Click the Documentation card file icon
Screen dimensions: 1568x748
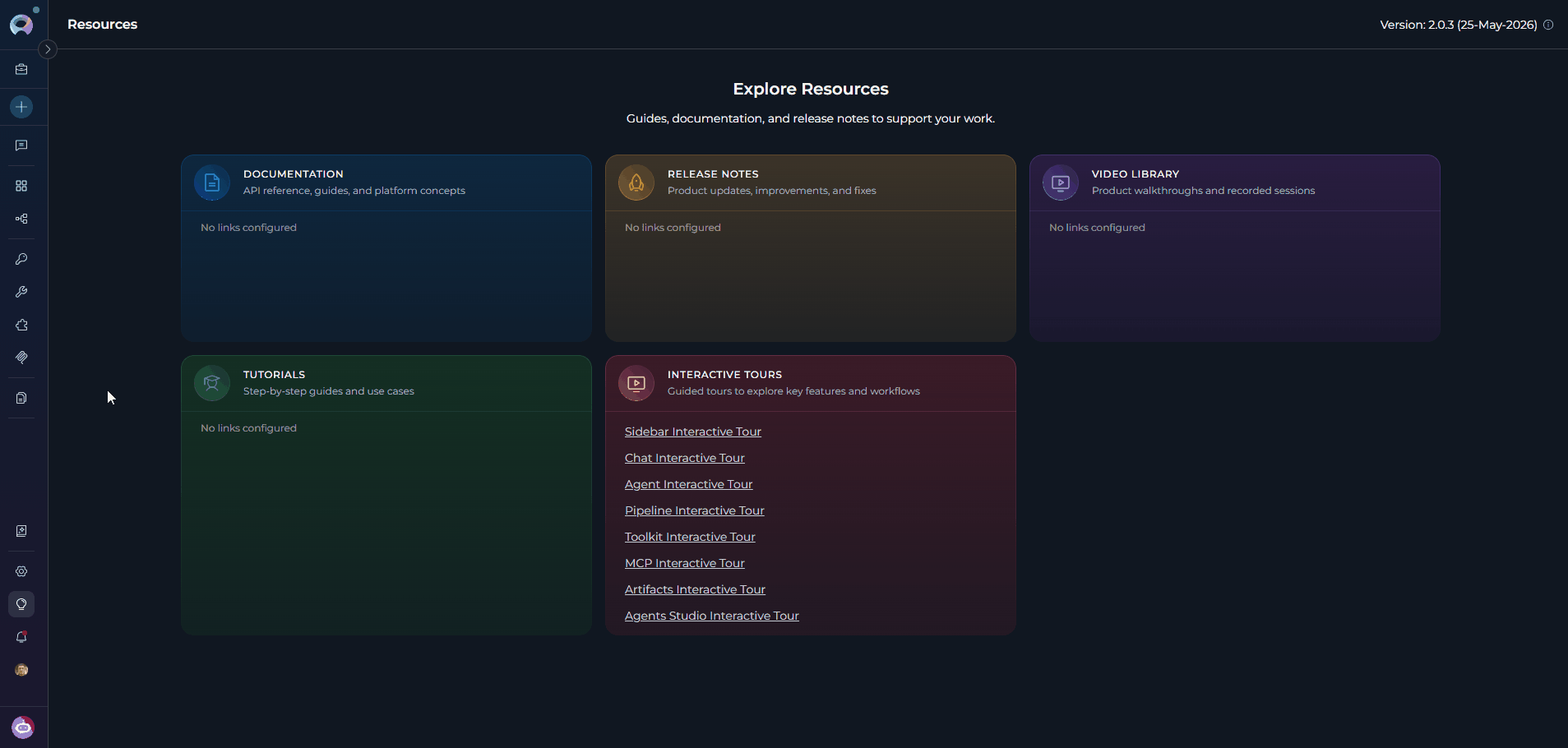click(212, 182)
